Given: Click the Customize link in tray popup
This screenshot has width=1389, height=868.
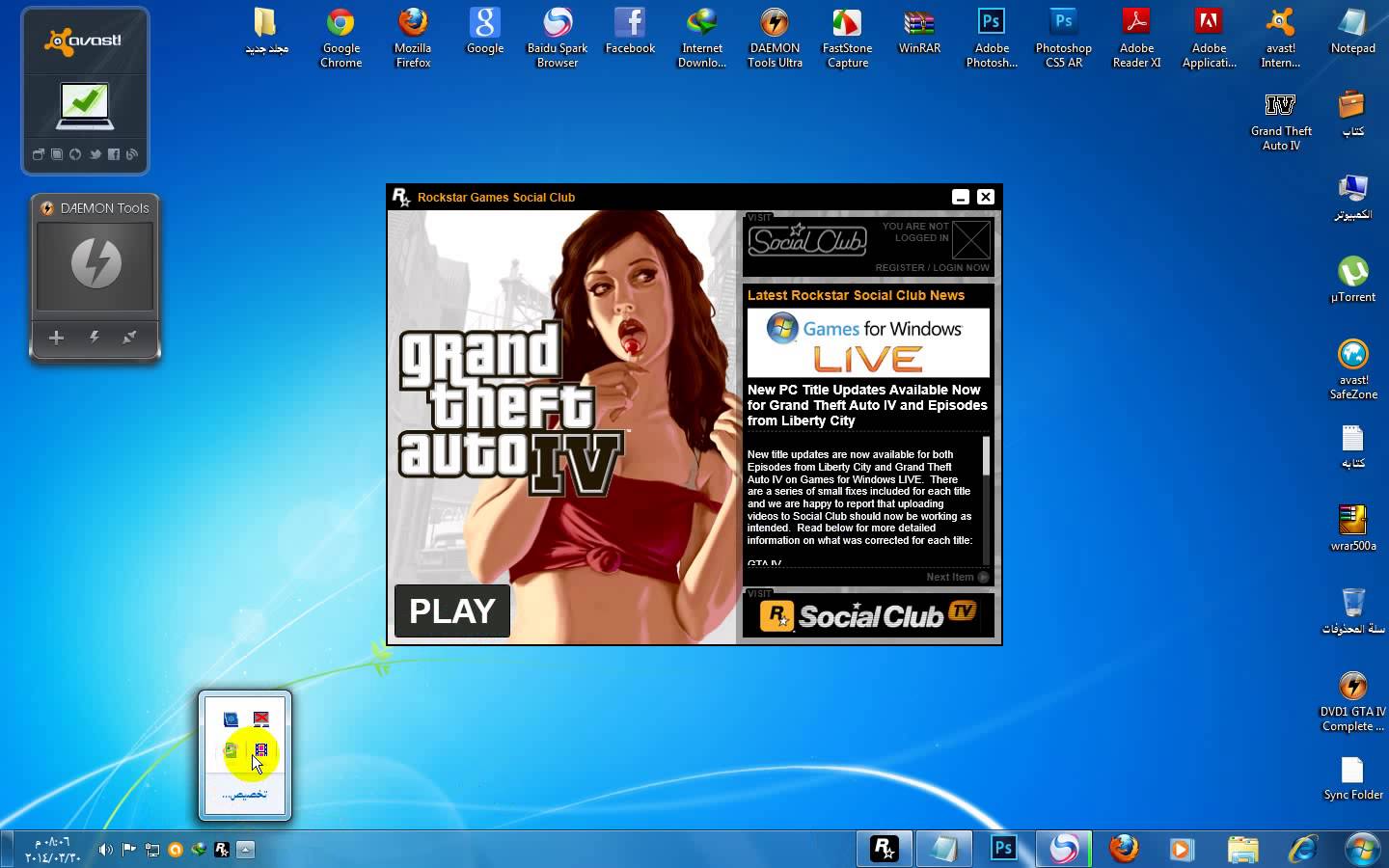Looking at the screenshot, I should [244, 794].
